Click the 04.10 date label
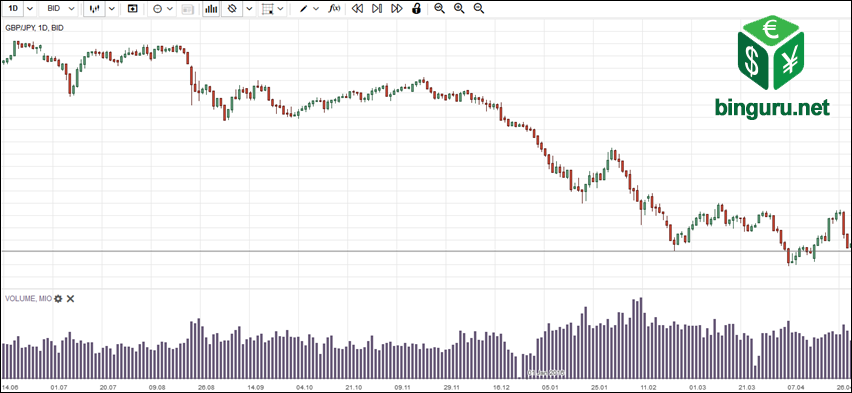This screenshot has height=393, width=852. (305, 387)
